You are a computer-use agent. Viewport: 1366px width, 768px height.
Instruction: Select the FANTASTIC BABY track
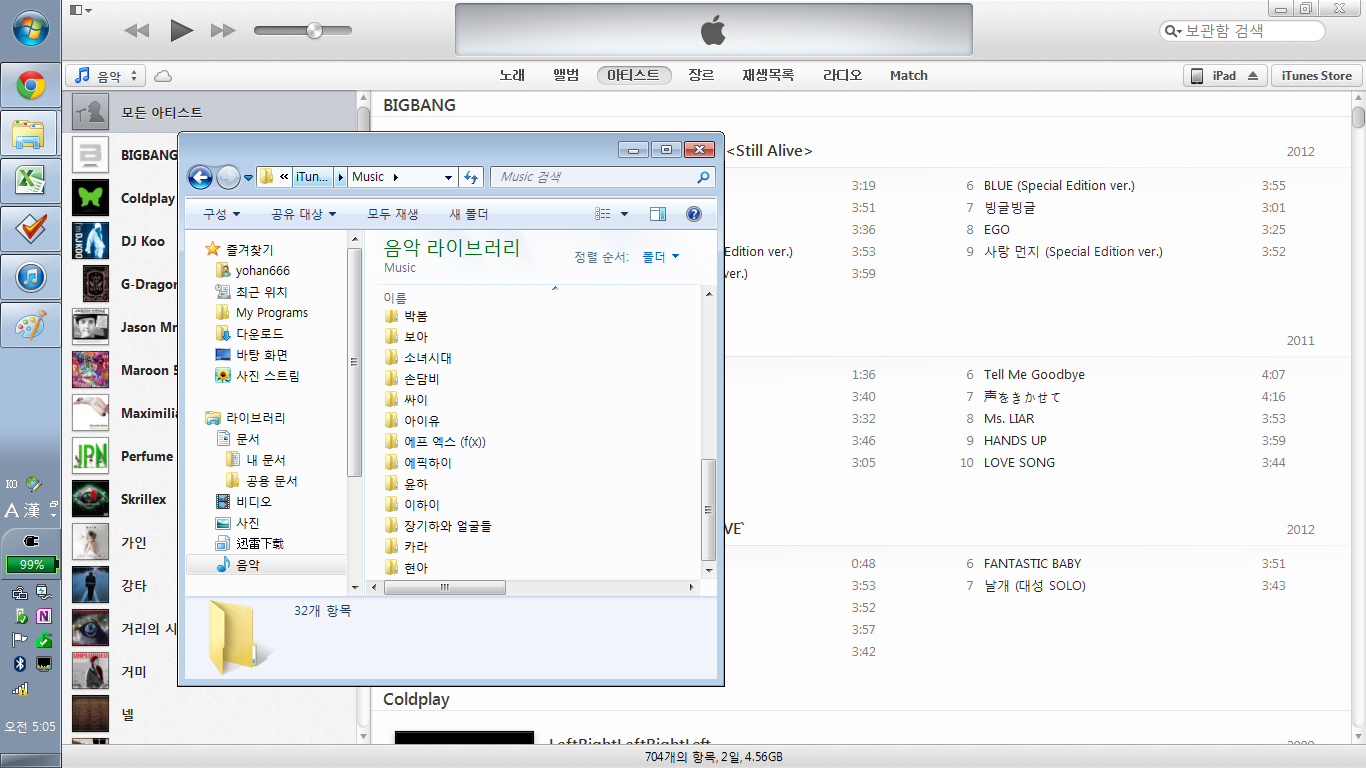[1032, 564]
